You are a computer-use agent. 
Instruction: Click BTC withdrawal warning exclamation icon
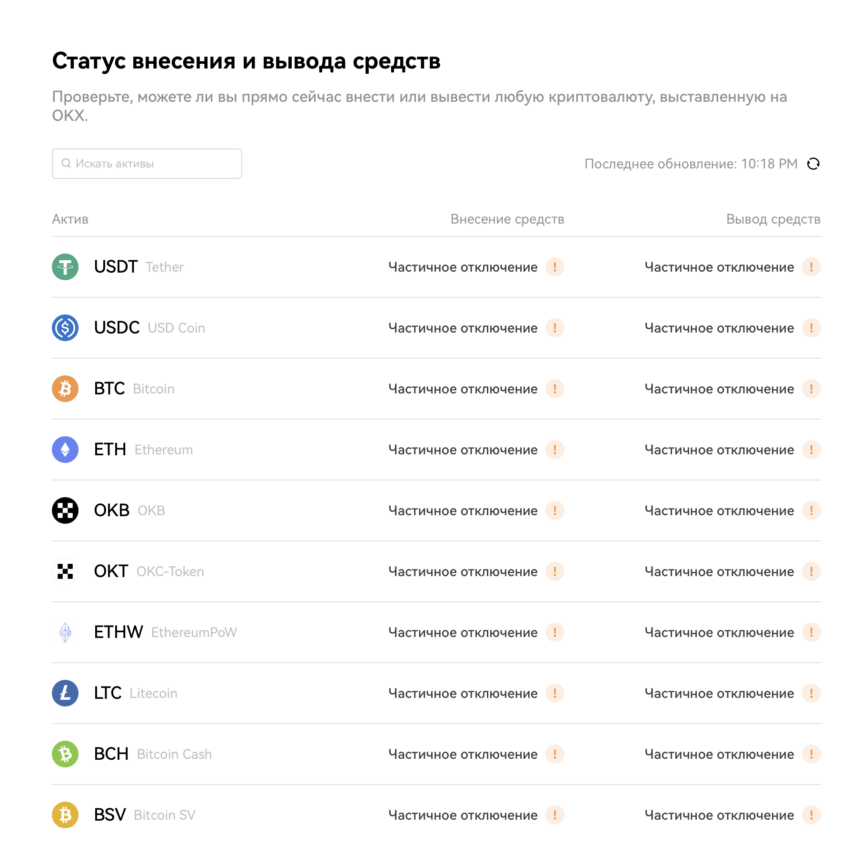click(811, 389)
